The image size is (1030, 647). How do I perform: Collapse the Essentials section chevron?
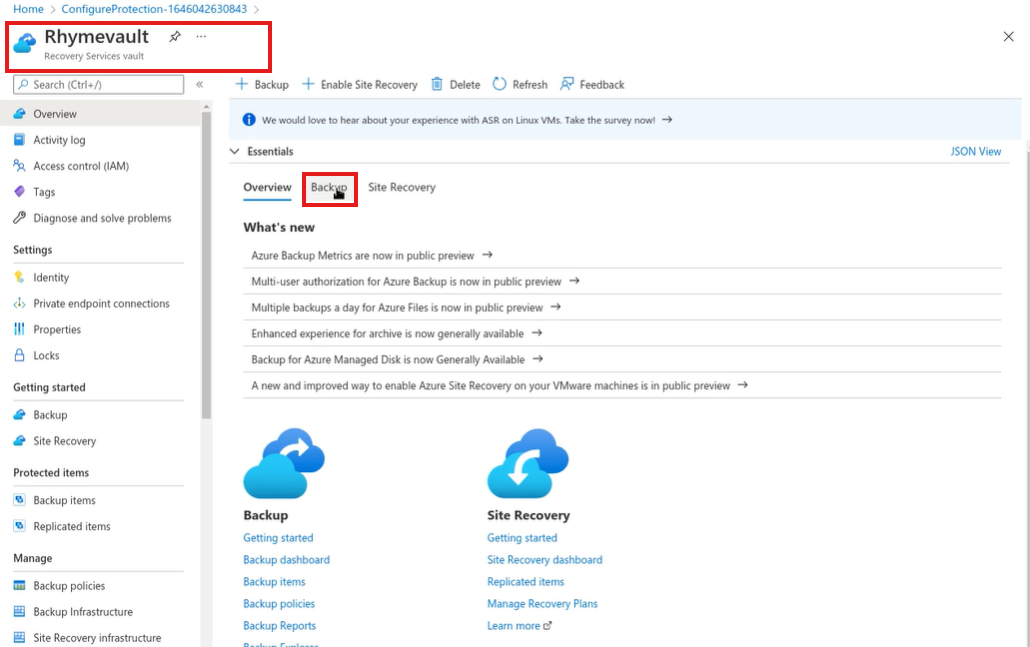point(235,151)
